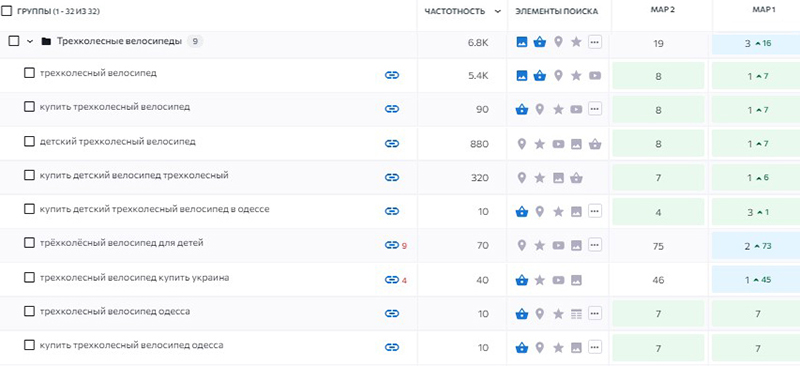Click grey basket icon in детский трехколесный велосипед row
This screenshot has width=800, height=366.
coord(594,144)
